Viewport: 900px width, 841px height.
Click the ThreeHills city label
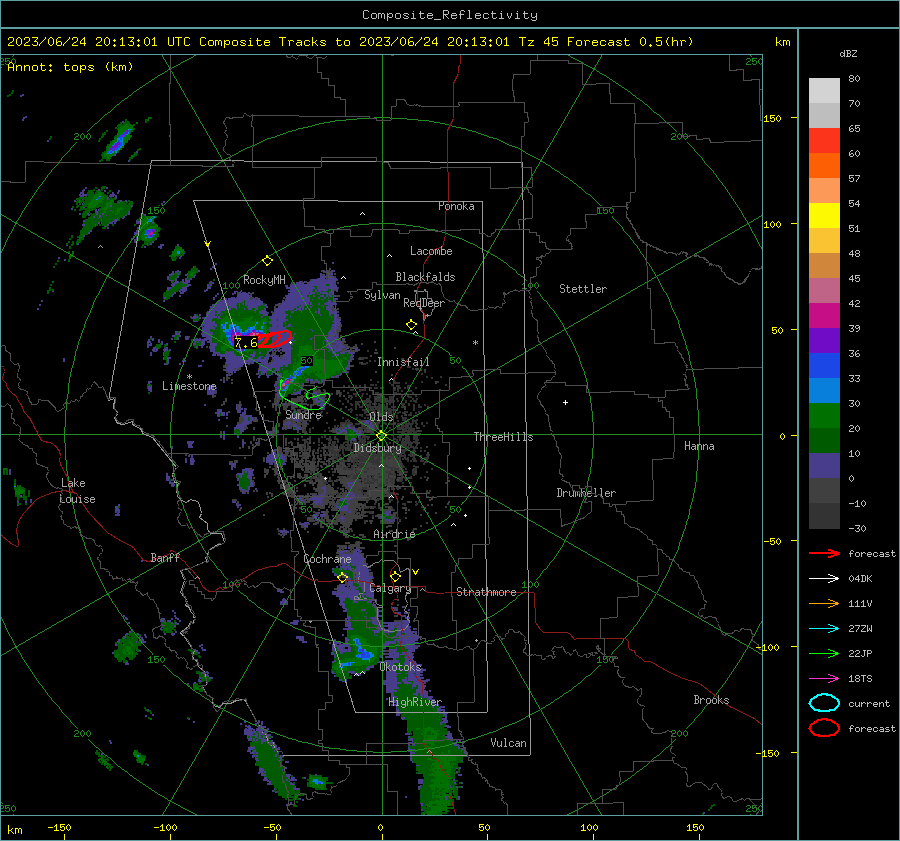tap(503, 437)
